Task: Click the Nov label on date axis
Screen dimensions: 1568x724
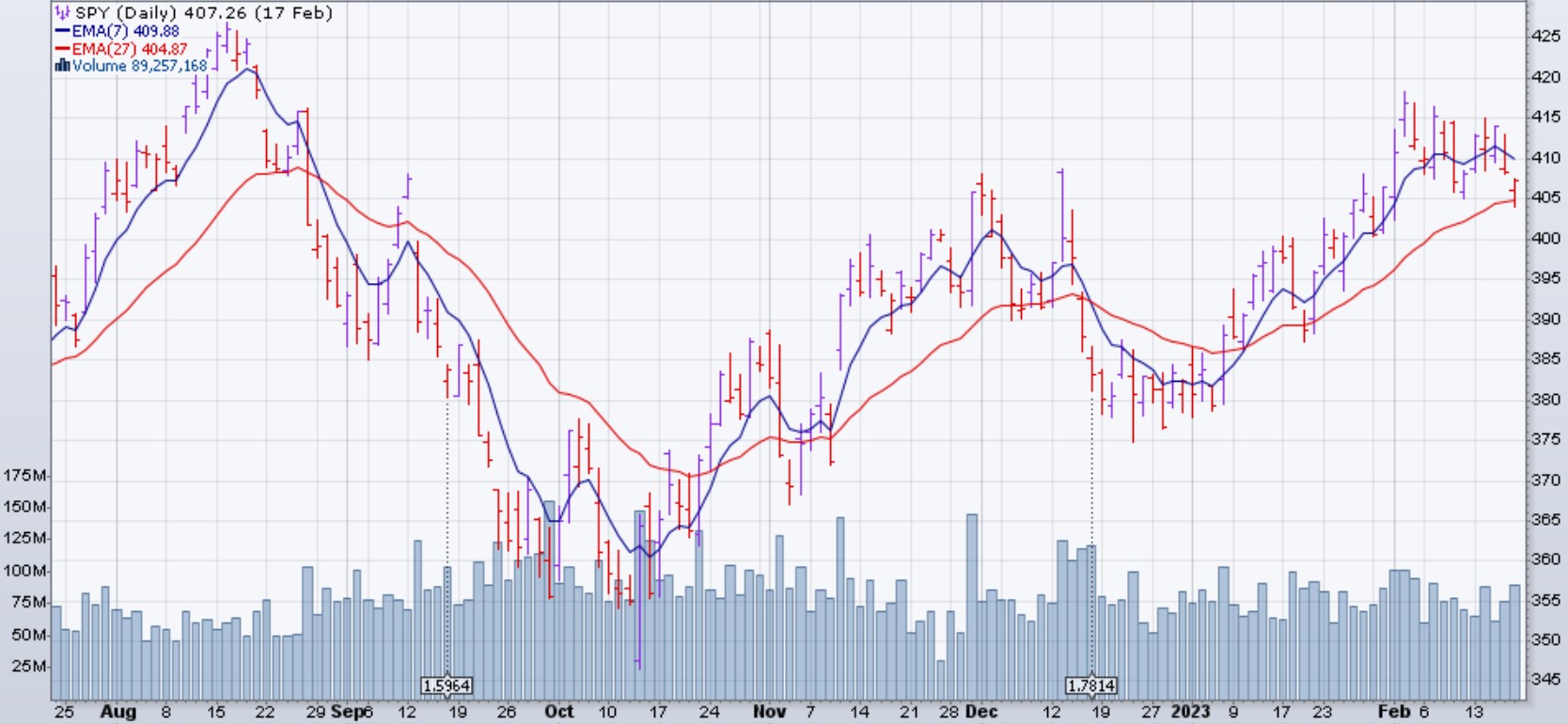Action: point(769,712)
